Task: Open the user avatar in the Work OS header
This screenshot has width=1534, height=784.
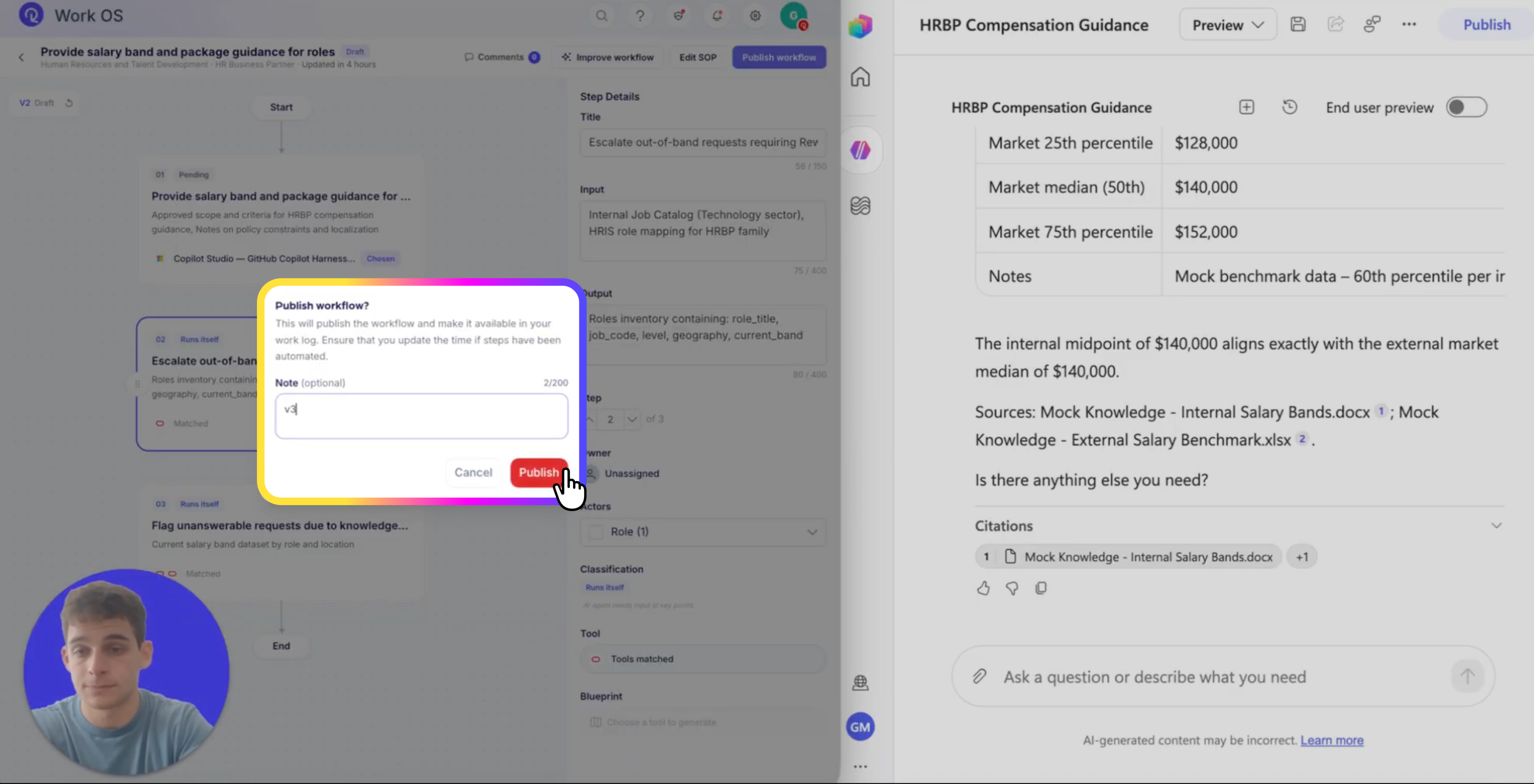Action: [794, 16]
